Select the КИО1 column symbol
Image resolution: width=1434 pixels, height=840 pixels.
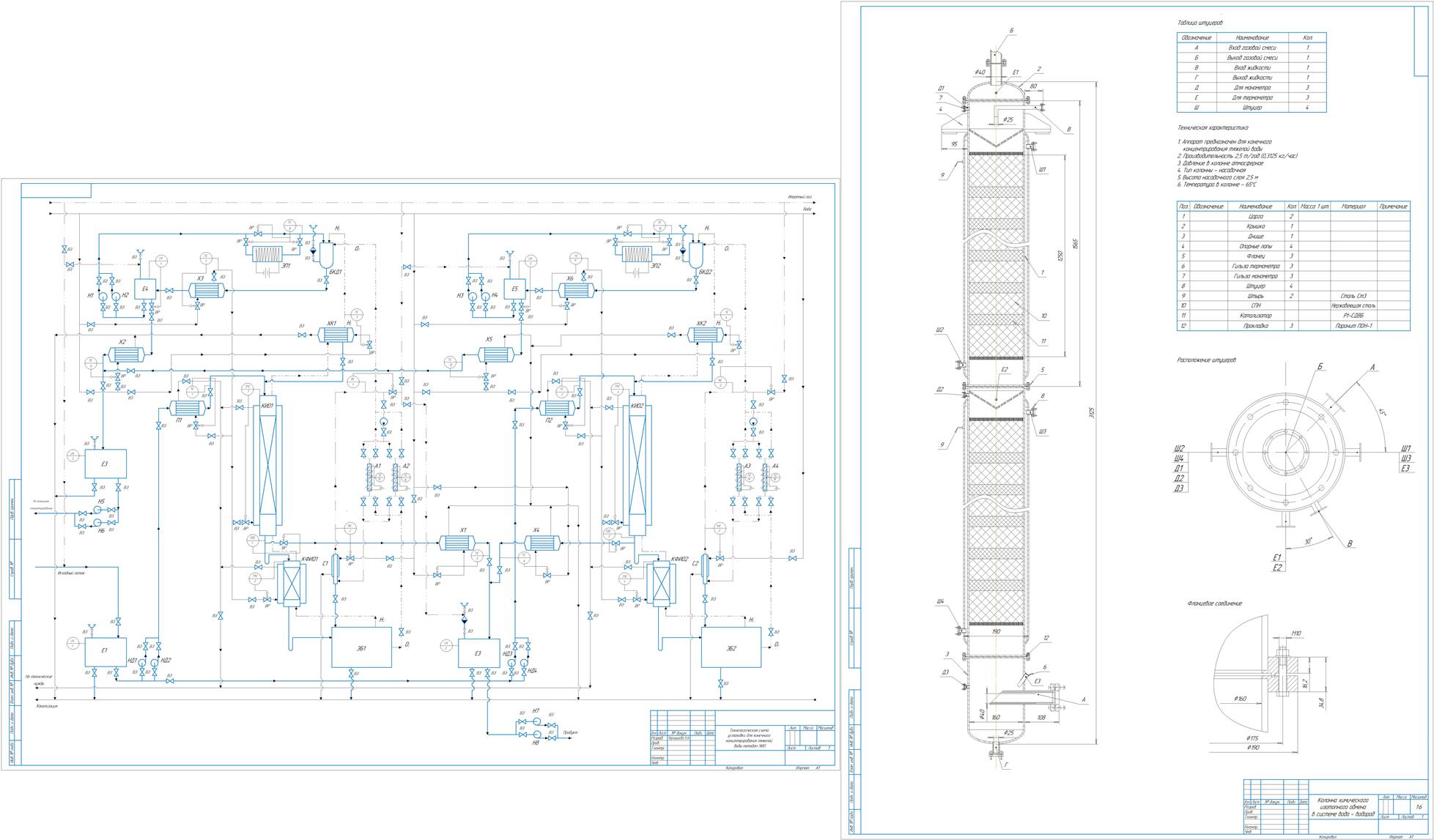pos(267,467)
